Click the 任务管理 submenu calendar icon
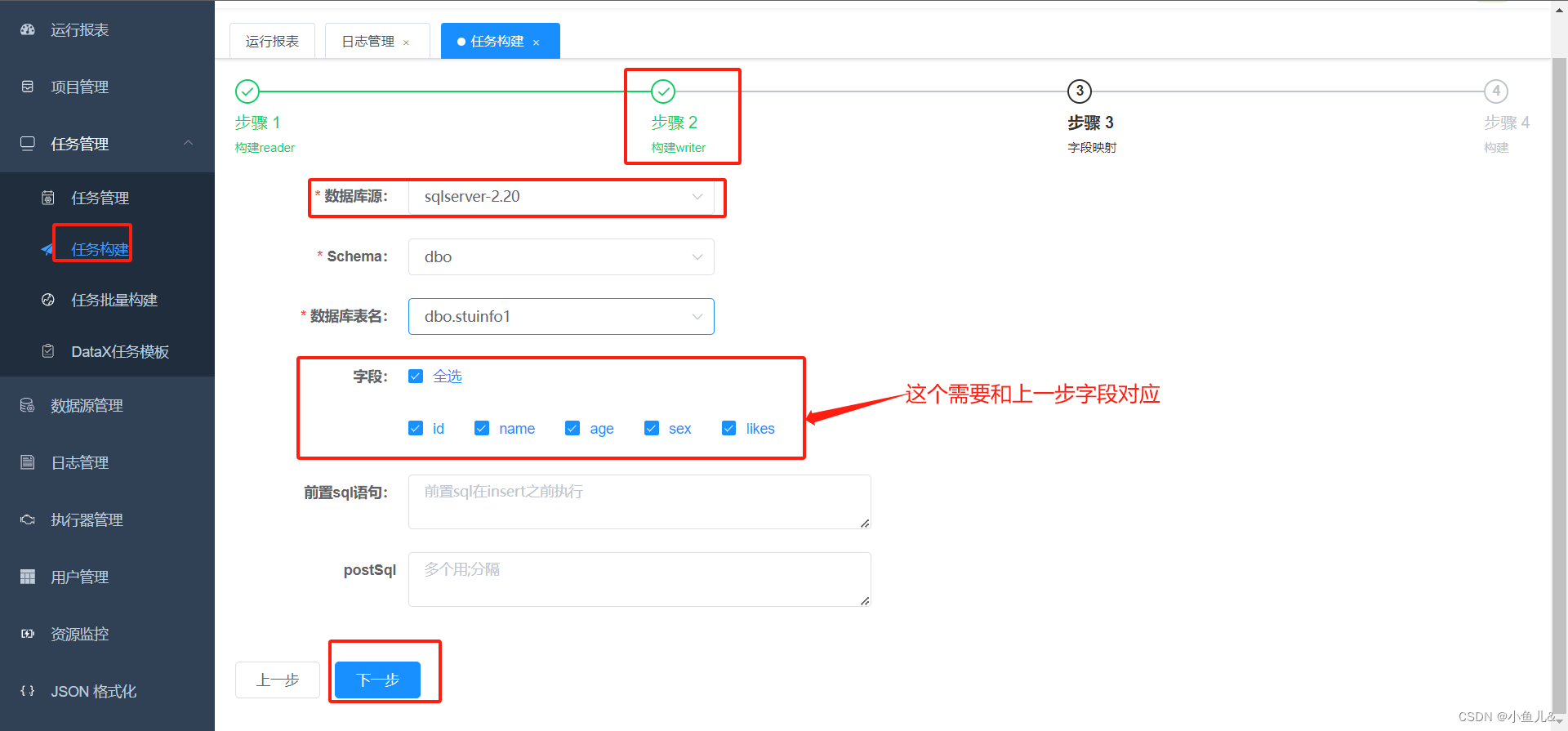 [48, 198]
